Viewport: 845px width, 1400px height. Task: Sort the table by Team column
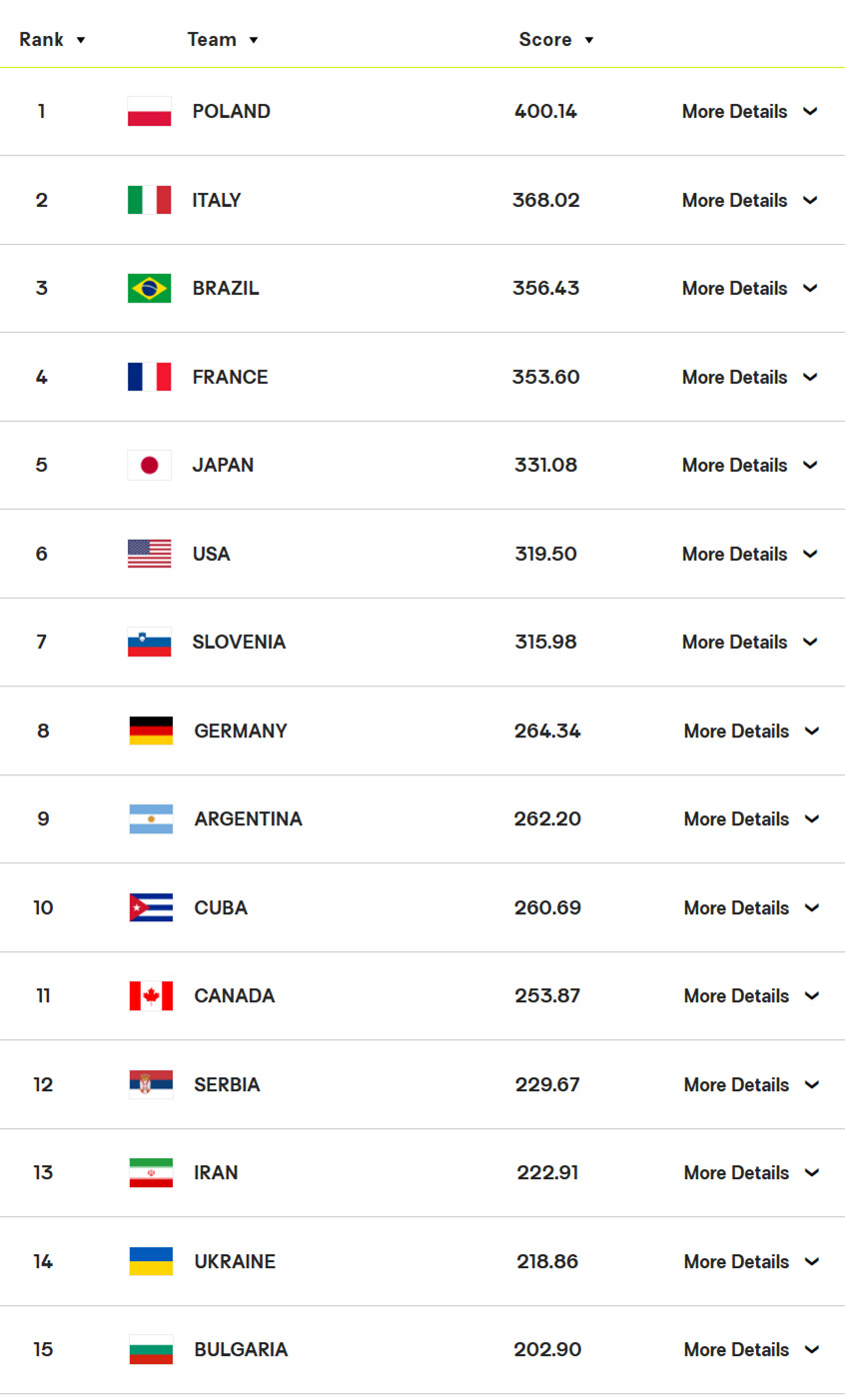(x=223, y=40)
